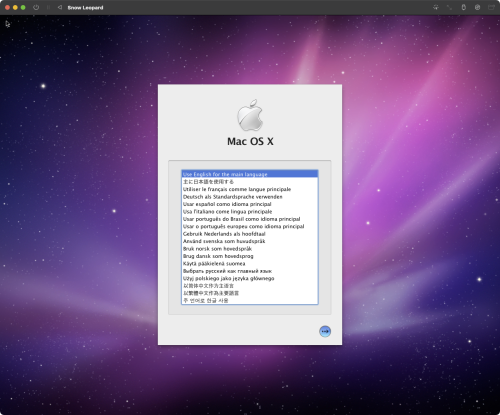Select the Simplified Chinese language row
Image resolution: width=500 pixels, height=415 pixels.
(x=250, y=286)
